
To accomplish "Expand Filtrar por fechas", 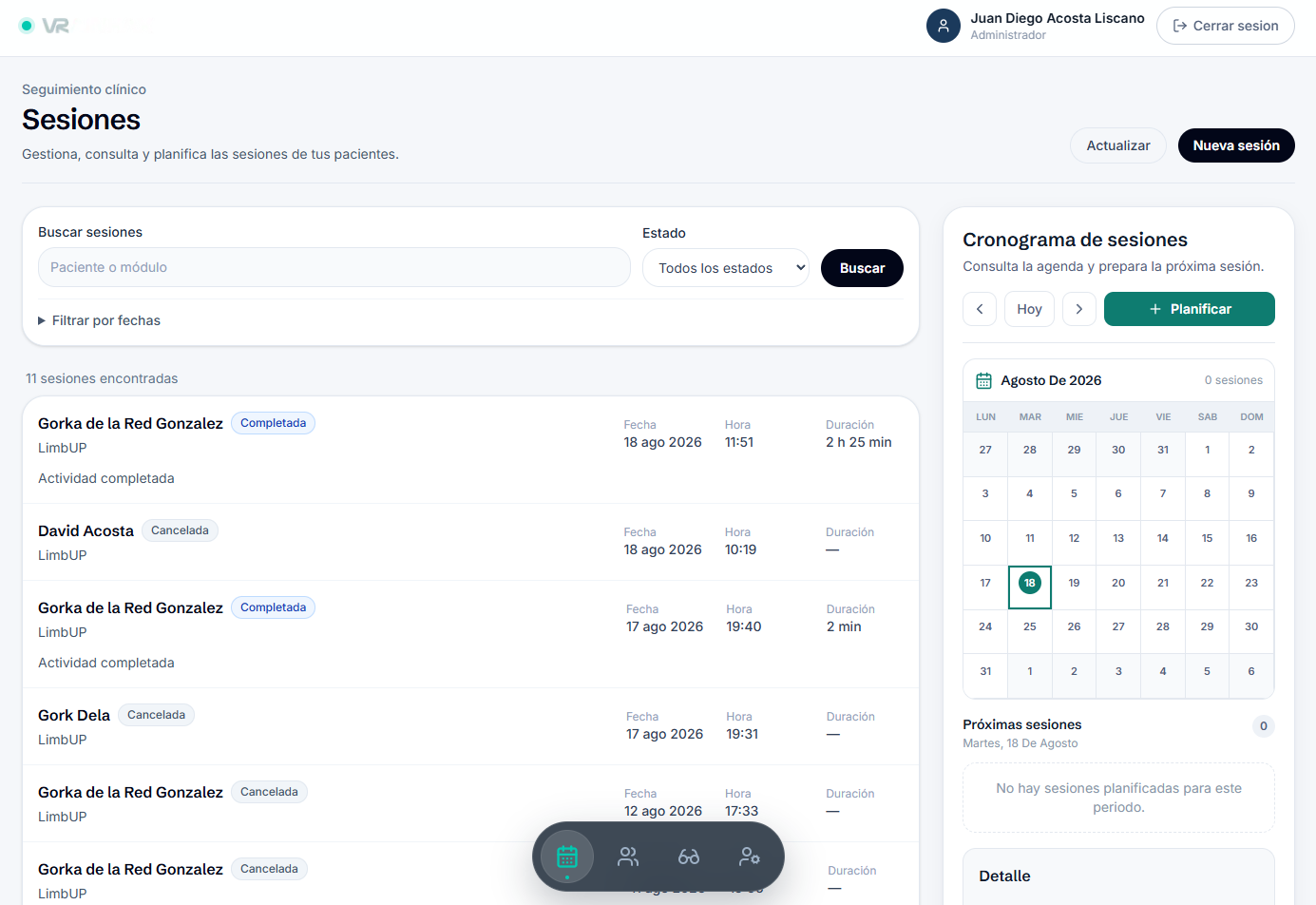I will tap(99, 320).
